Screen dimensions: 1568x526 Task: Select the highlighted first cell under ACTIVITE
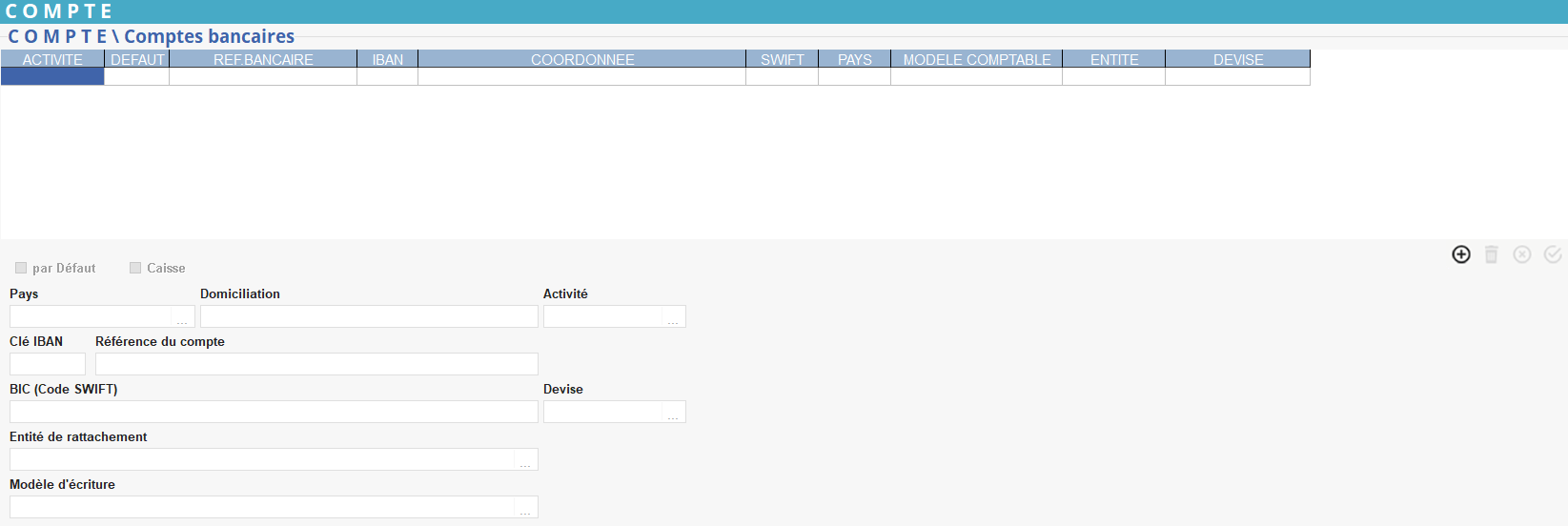52,76
